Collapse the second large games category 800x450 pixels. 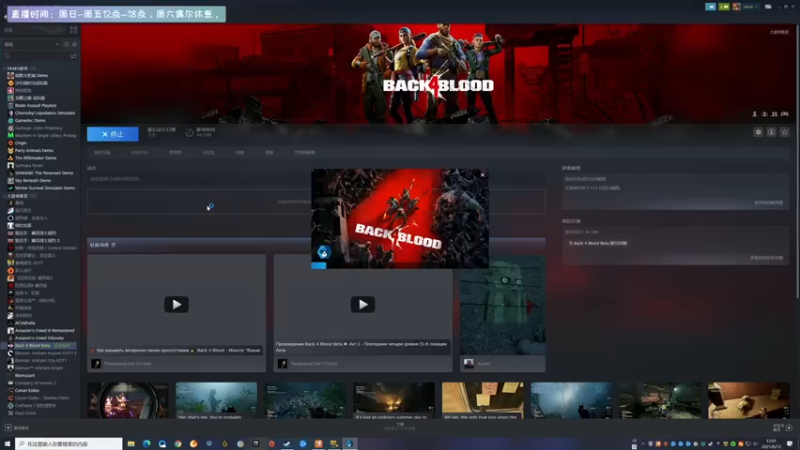[x=5, y=196]
